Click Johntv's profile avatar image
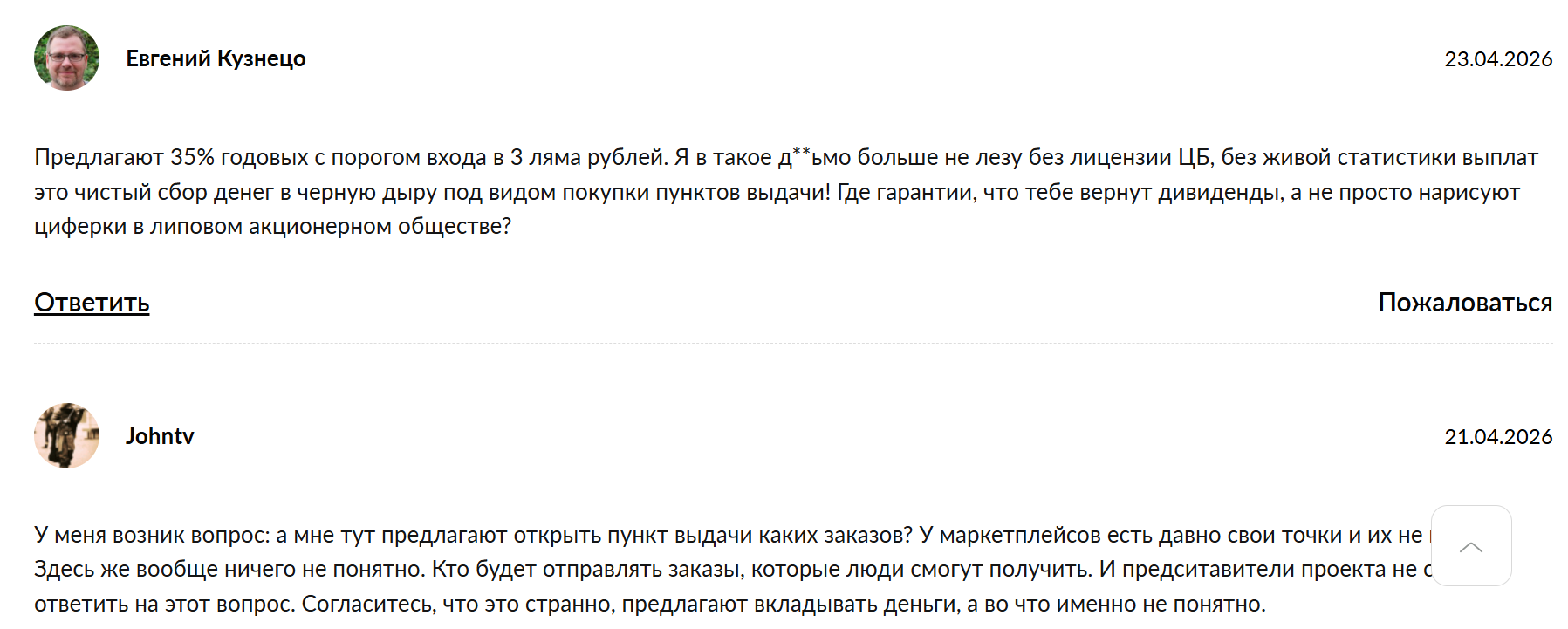This screenshot has width=1568, height=629. tap(66, 436)
